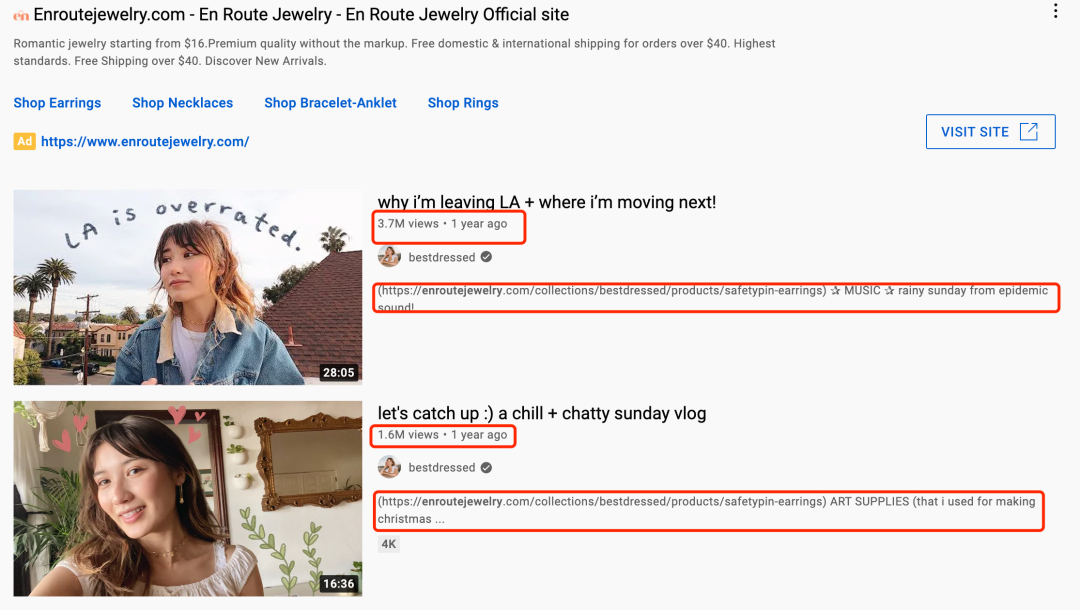Click the 4K badge under sunday vlog

pyautogui.click(x=388, y=544)
